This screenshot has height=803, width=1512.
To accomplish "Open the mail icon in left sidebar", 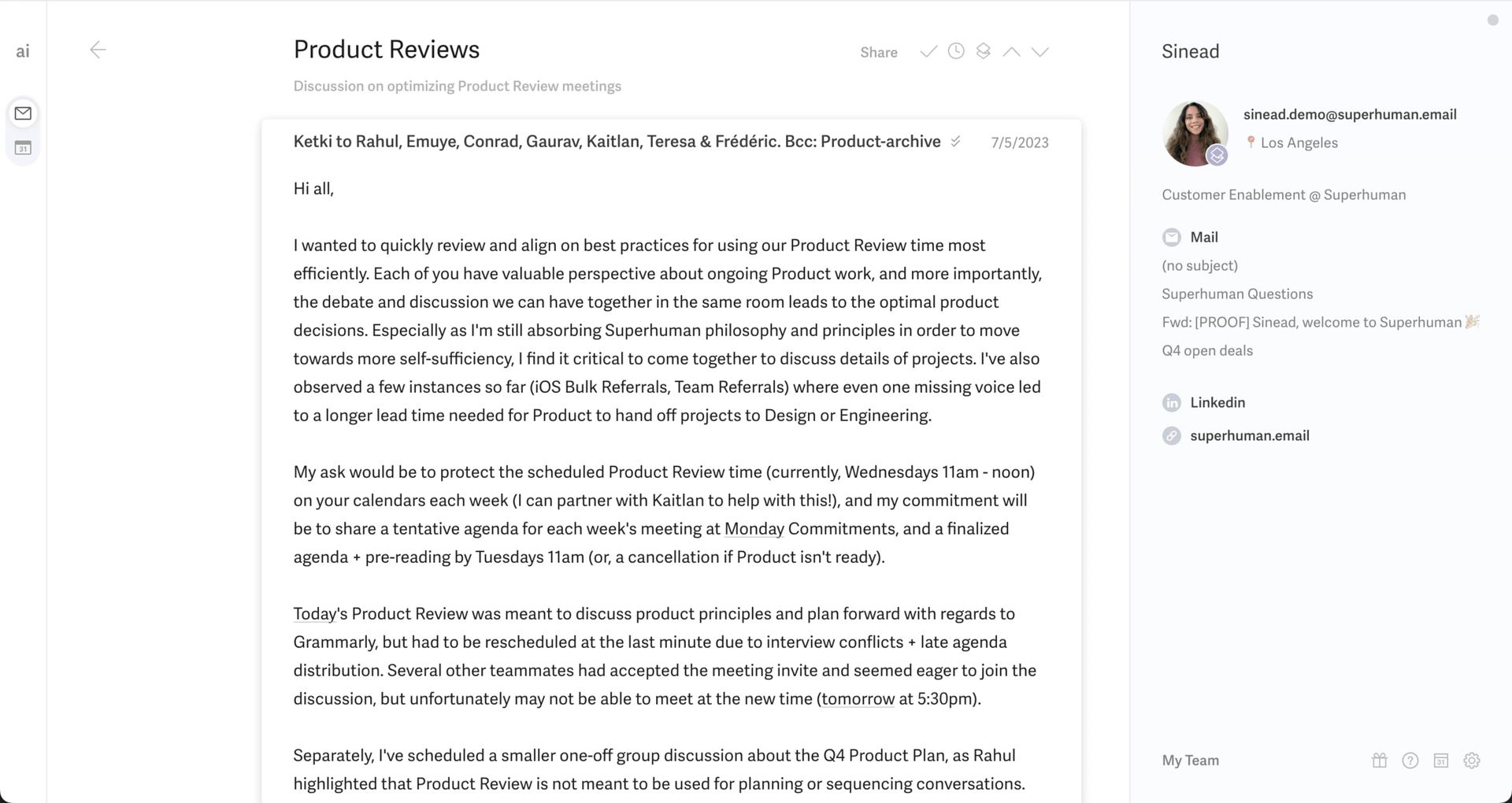I will [x=23, y=113].
